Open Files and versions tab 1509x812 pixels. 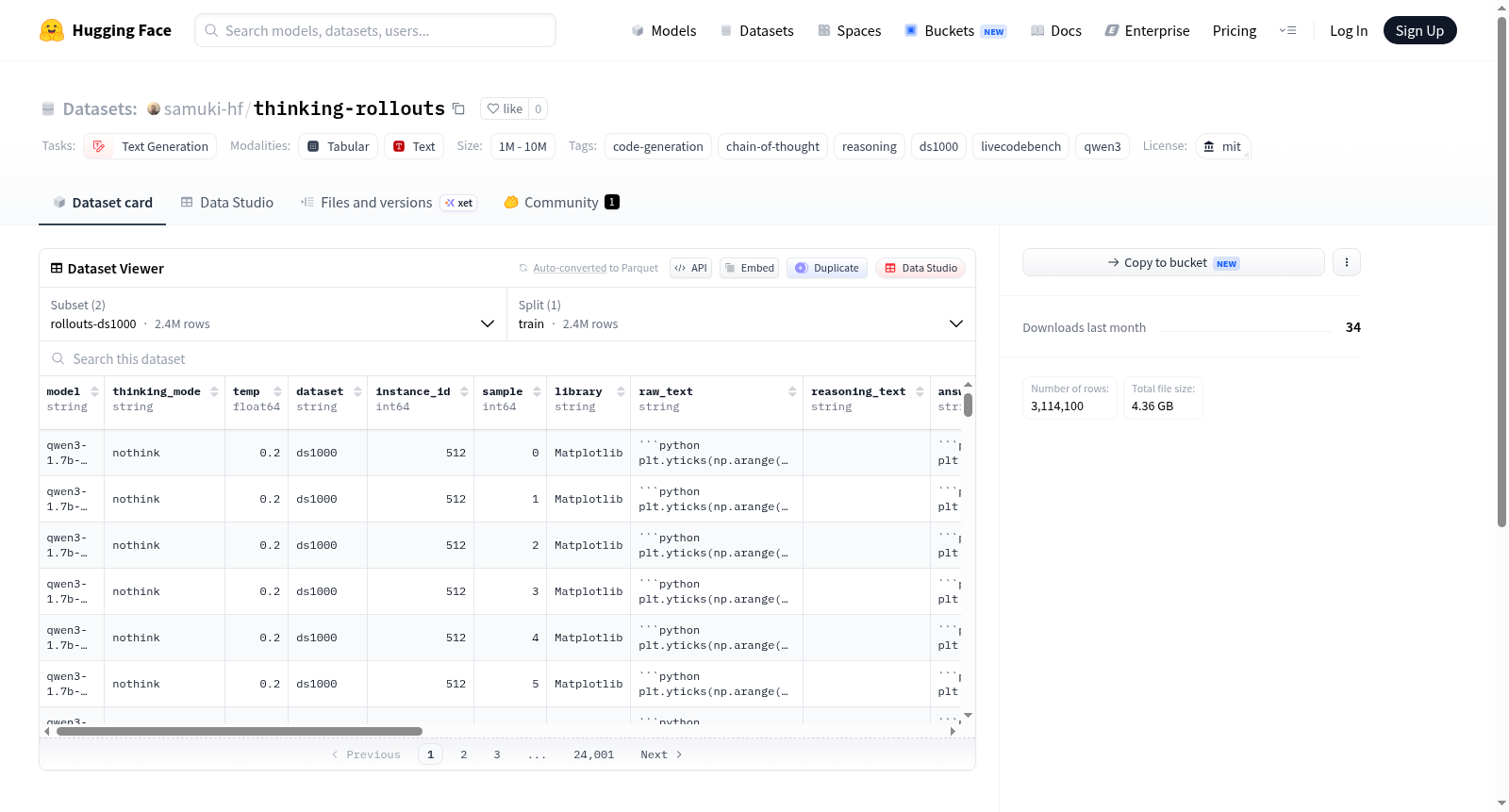coord(389,202)
